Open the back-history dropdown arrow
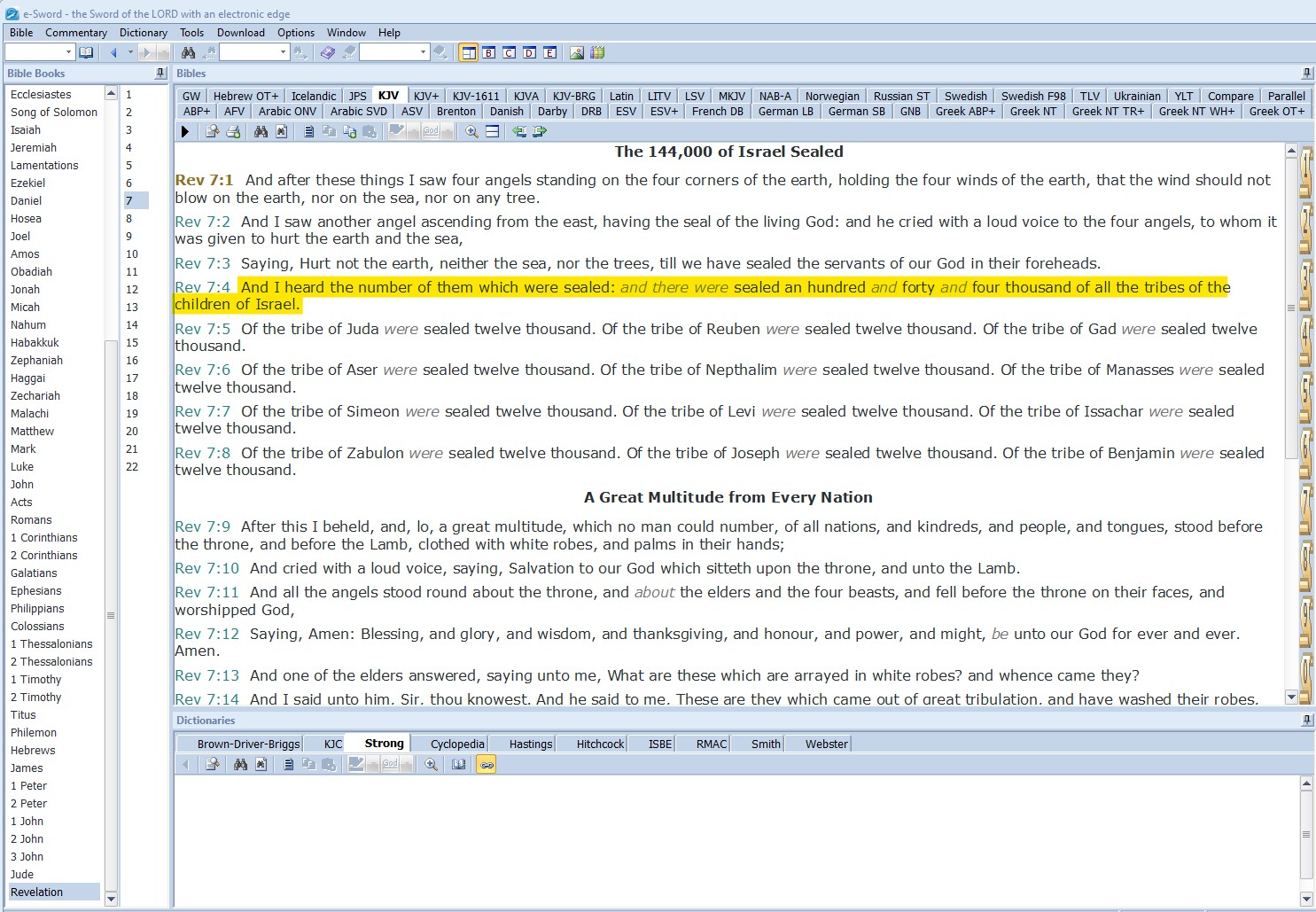This screenshot has width=1316, height=912. [x=130, y=53]
